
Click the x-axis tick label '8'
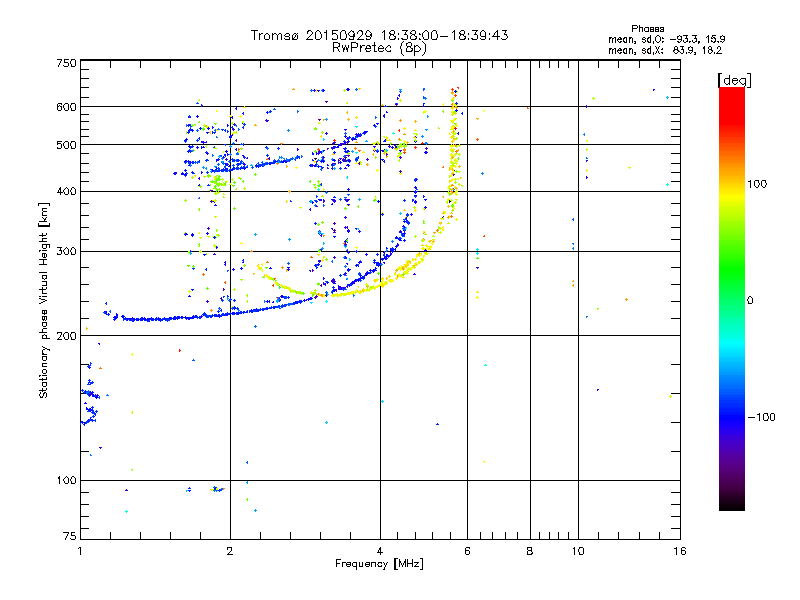[530, 551]
